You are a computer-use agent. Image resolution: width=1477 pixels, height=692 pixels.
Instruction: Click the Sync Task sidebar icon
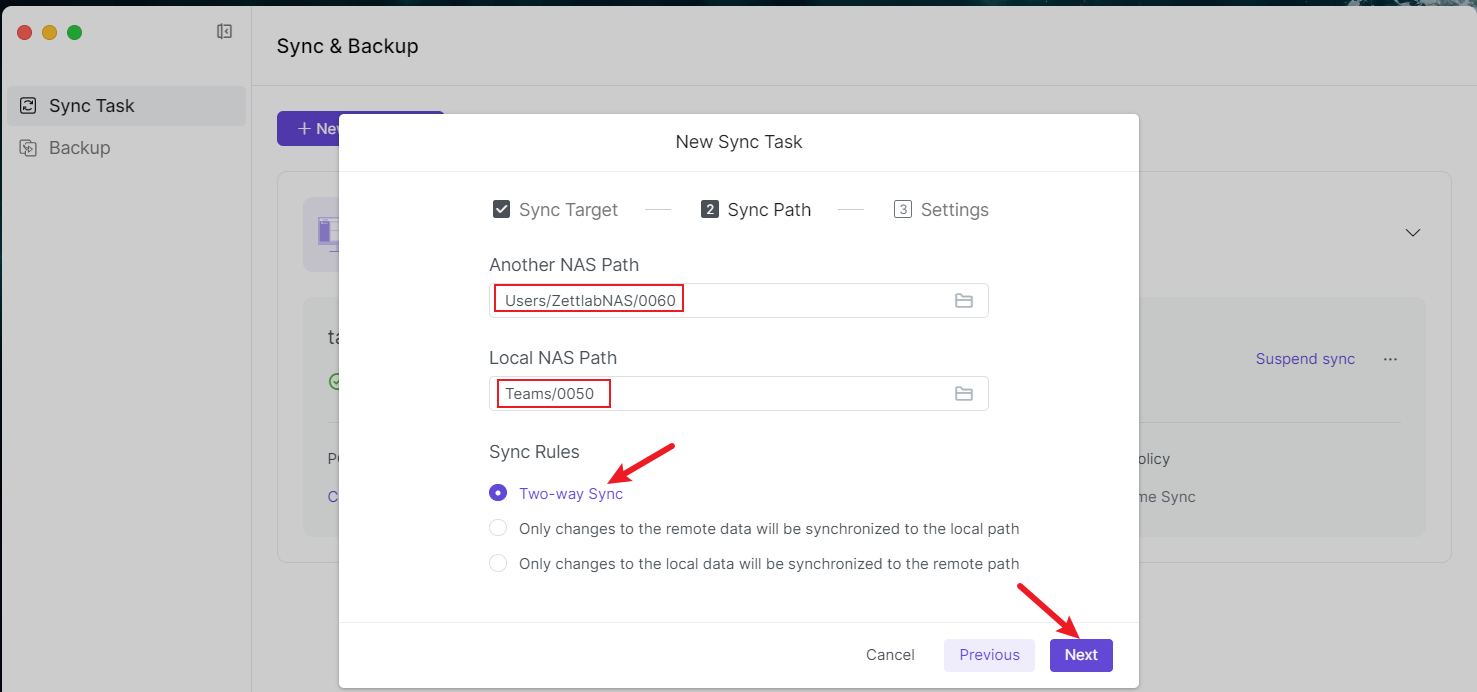(x=28, y=106)
